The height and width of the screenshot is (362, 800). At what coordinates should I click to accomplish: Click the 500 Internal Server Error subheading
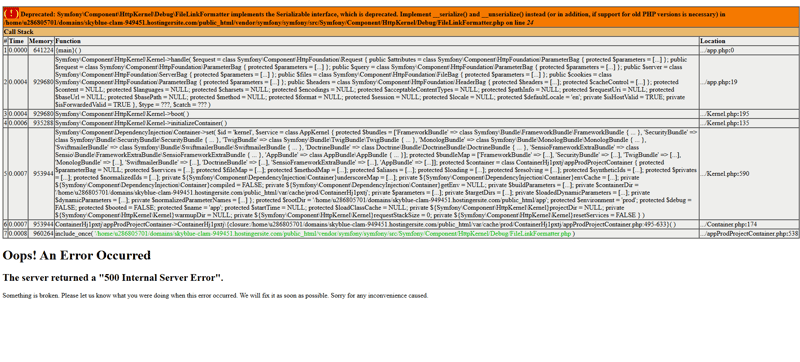tap(113, 278)
